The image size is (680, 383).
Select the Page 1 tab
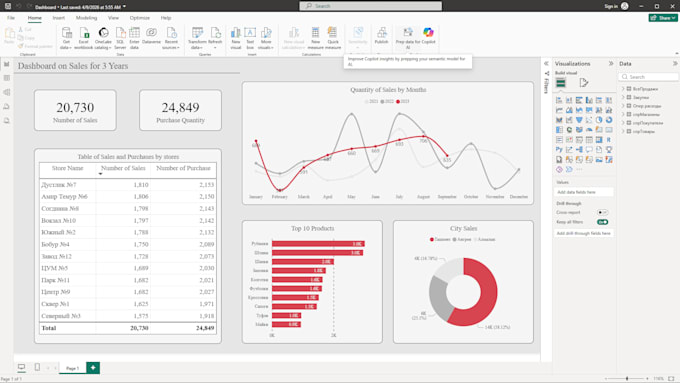72,368
